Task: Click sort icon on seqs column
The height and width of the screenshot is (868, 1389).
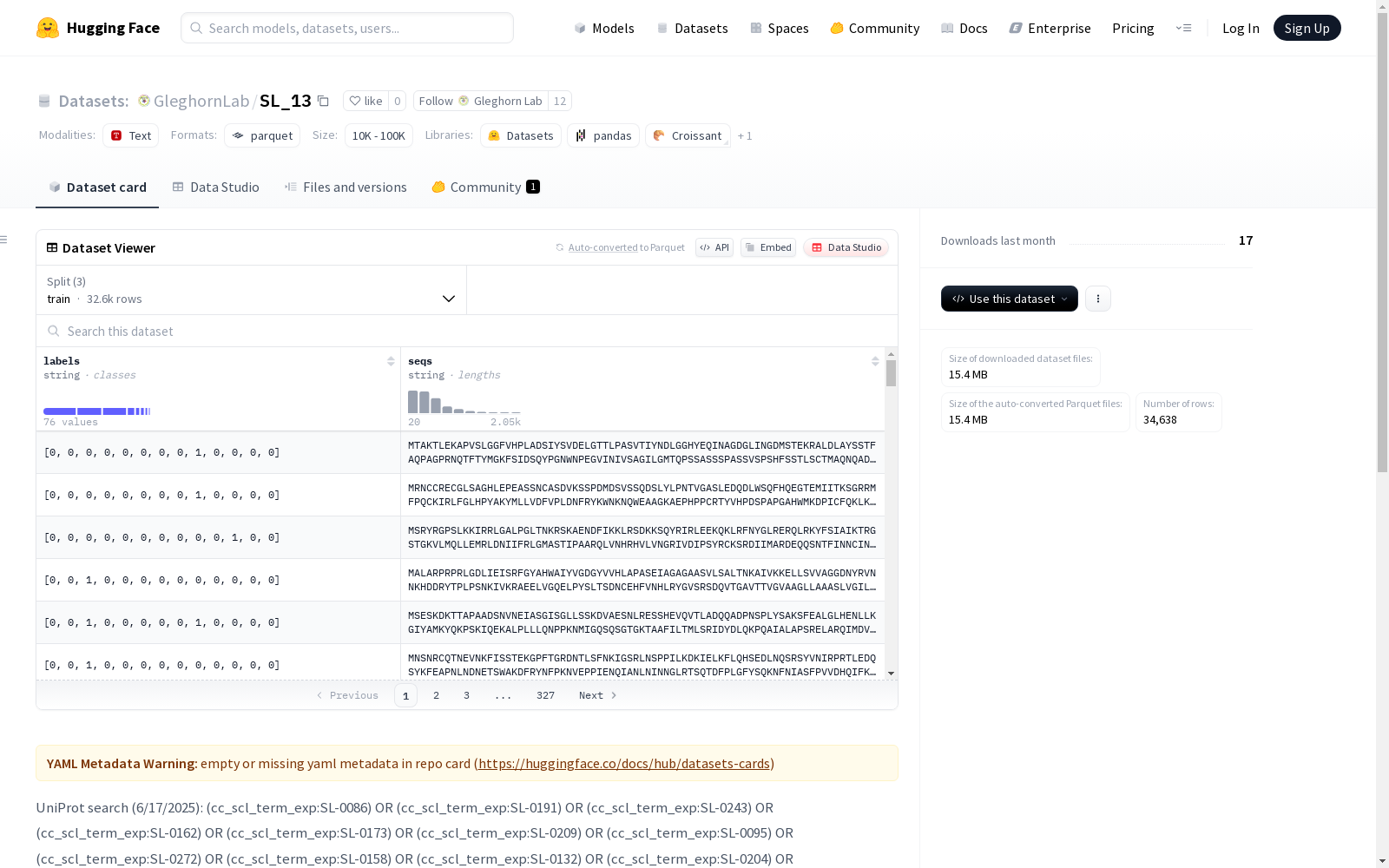Action: click(875, 361)
